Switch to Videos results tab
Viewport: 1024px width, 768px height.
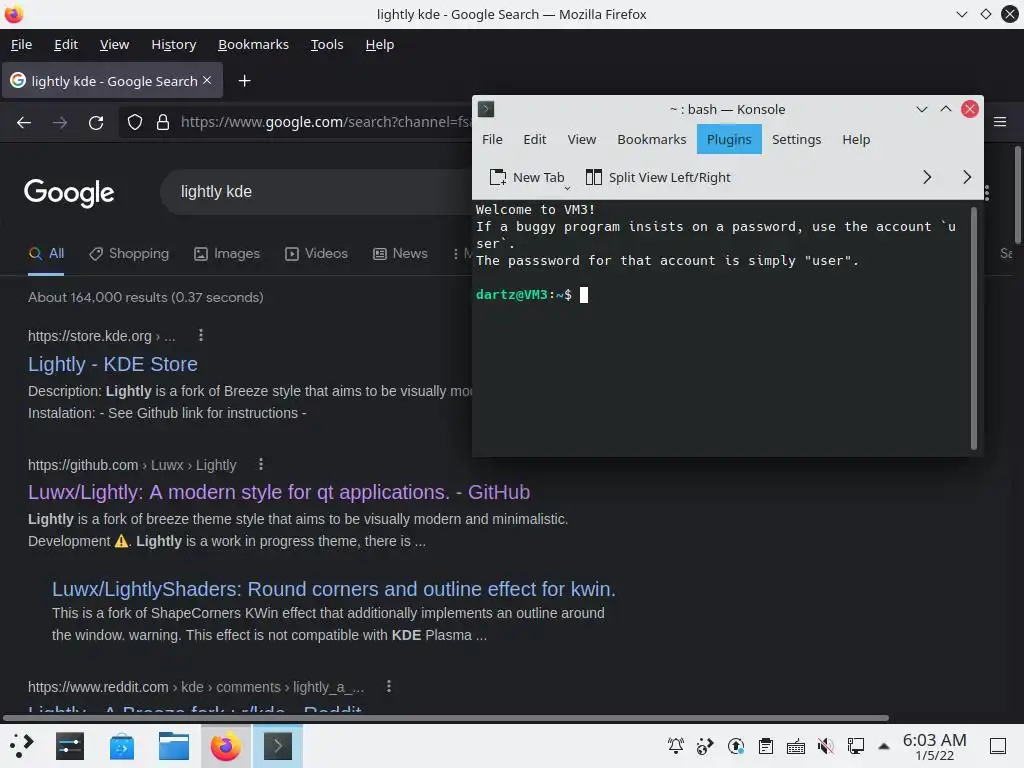(316, 253)
